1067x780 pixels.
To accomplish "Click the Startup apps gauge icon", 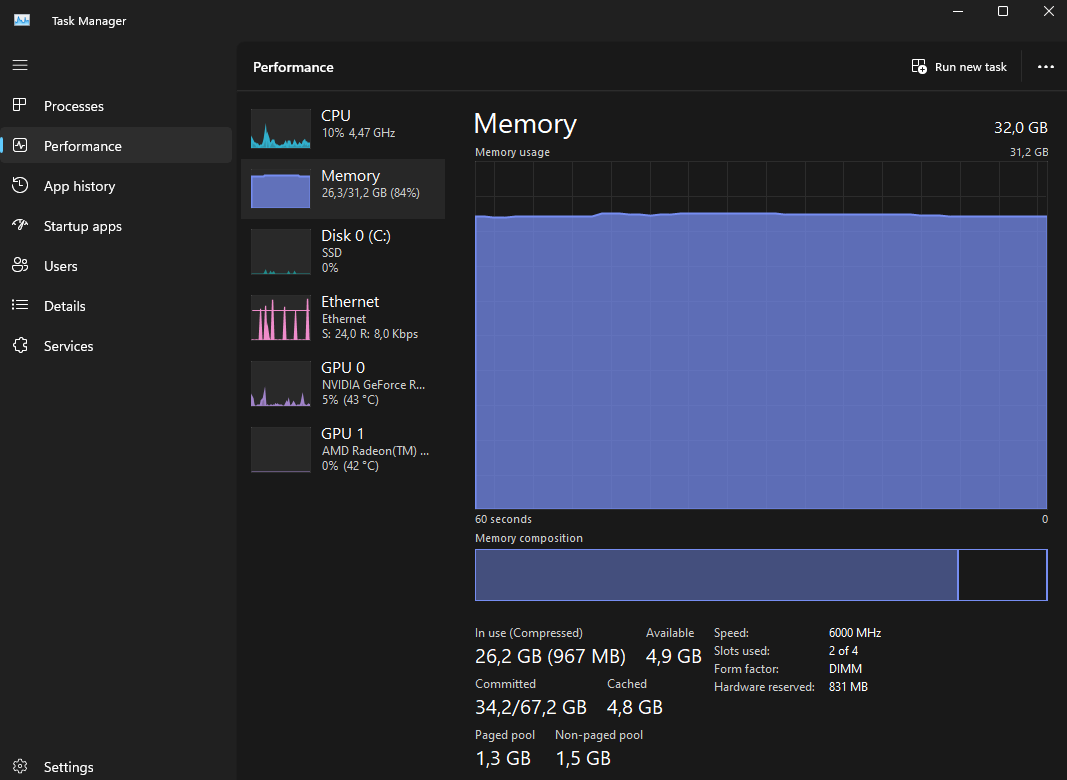I will [x=20, y=225].
